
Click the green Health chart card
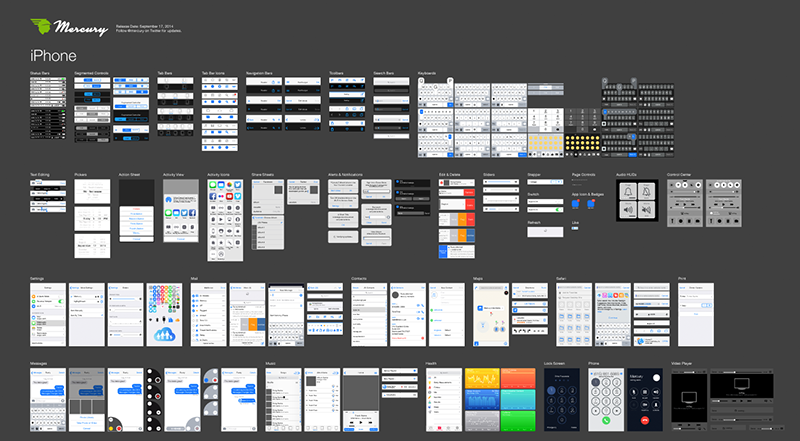518,421
